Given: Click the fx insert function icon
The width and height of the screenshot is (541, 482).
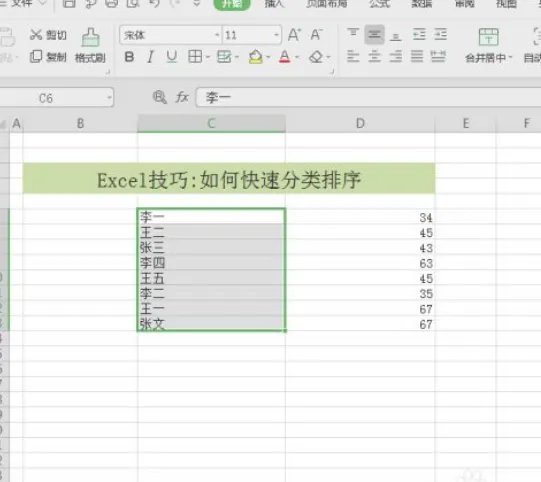Looking at the screenshot, I should click(x=182, y=97).
